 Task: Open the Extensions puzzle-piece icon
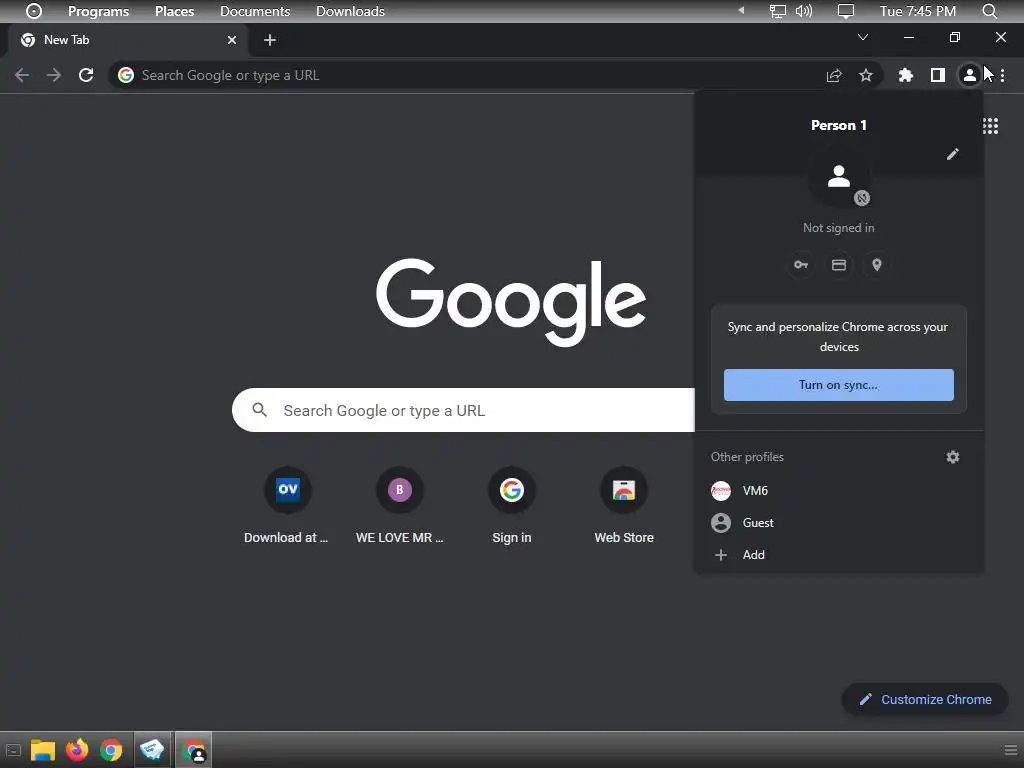click(x=905, y=75)
